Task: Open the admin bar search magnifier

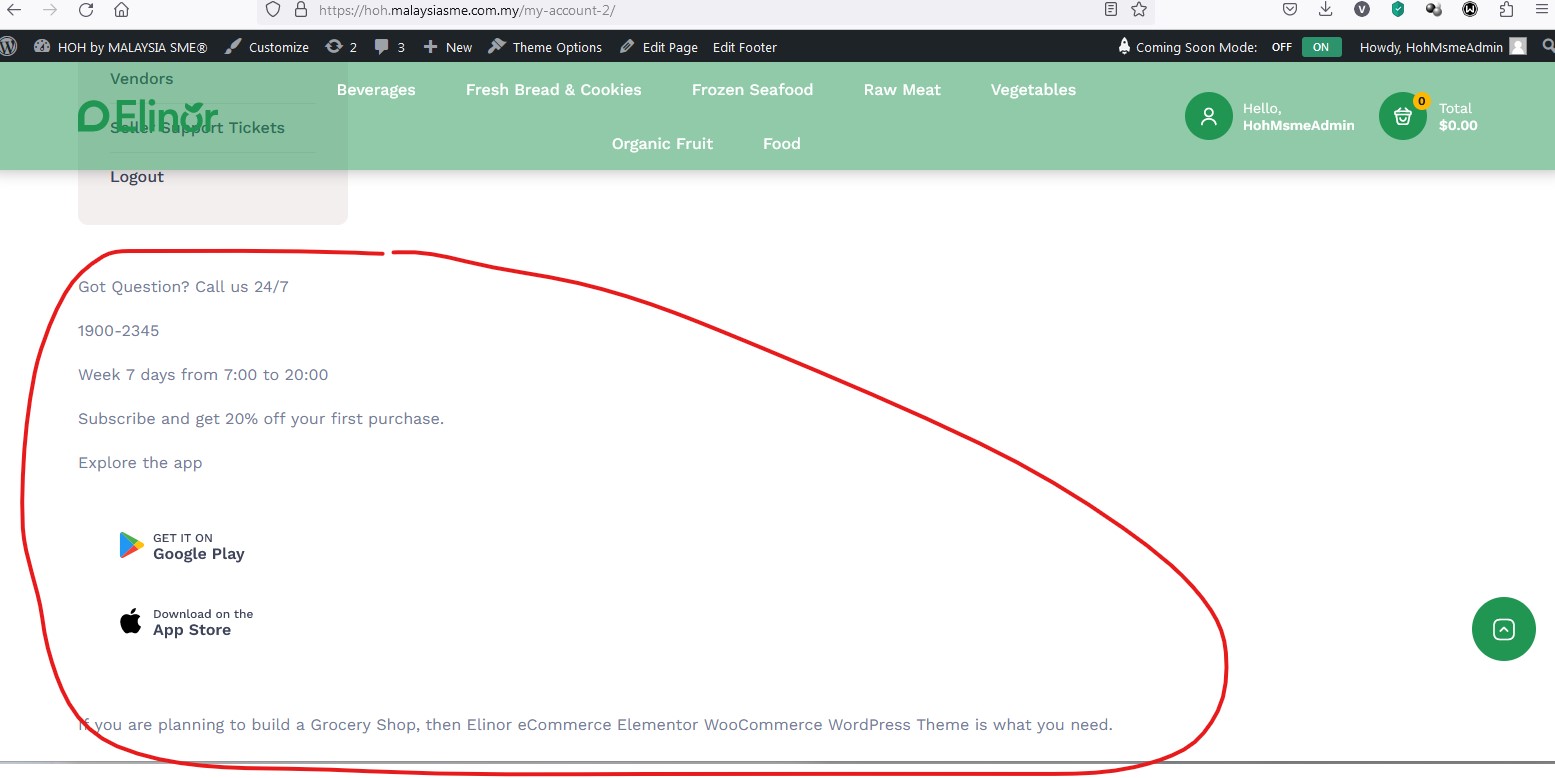Action: 1548,46
